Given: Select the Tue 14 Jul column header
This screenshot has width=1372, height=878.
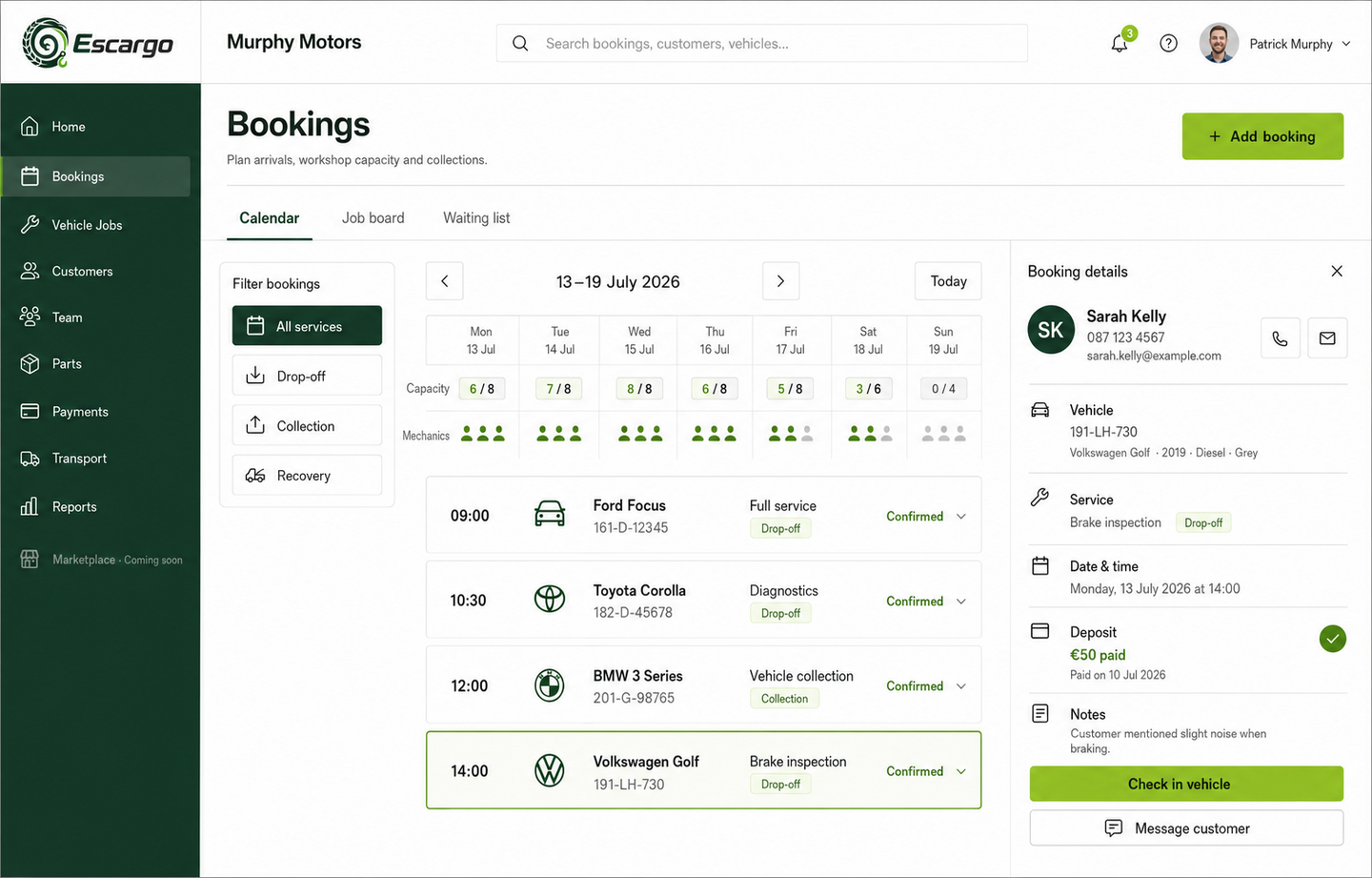Looking at the screenshot, I should pos(559,340).
